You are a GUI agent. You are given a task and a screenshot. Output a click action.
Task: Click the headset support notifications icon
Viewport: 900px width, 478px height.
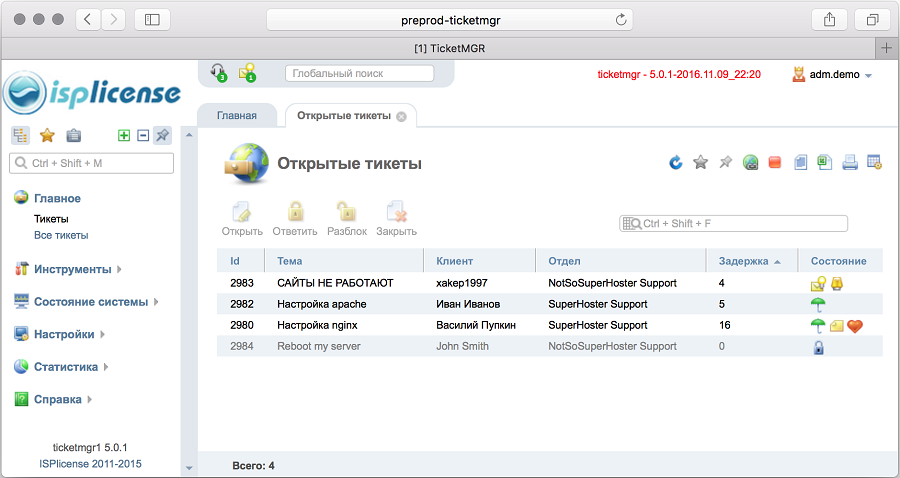point(218,72)
